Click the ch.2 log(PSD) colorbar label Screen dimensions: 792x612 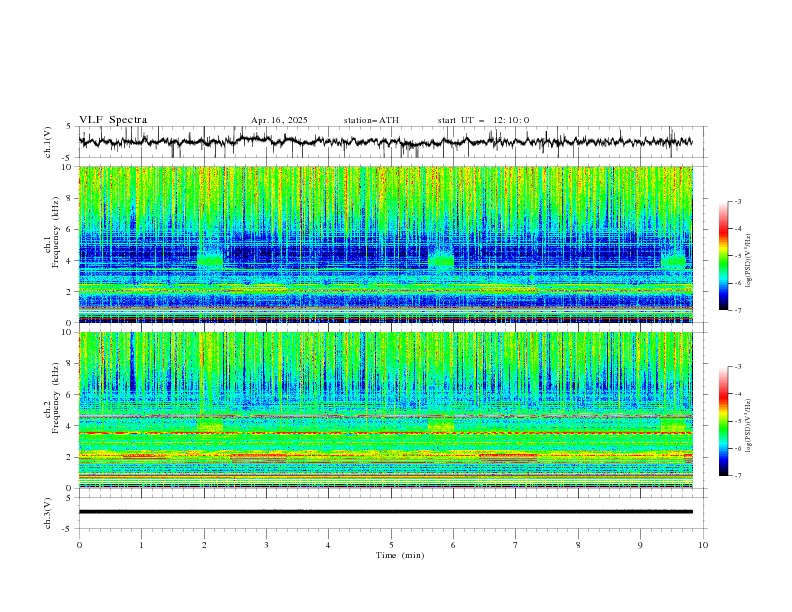tap(748, 426)
